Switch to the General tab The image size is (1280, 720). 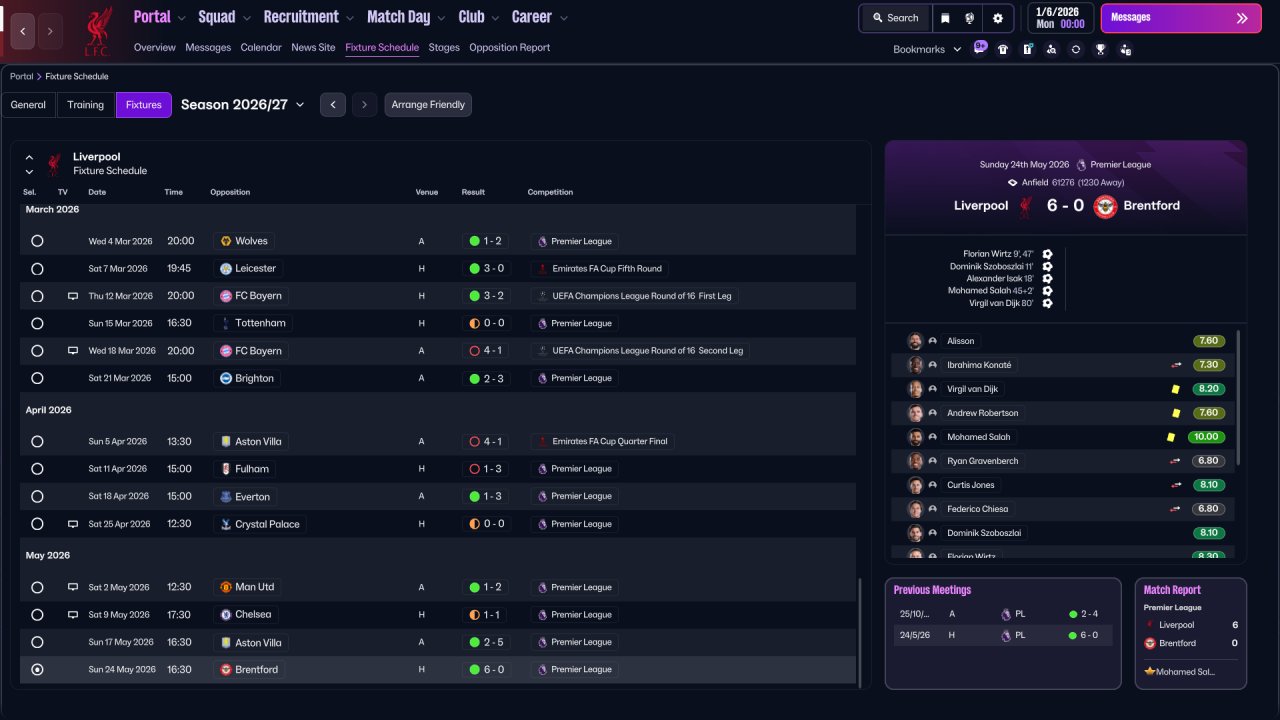pyautogui.click(x=28, y=105)
